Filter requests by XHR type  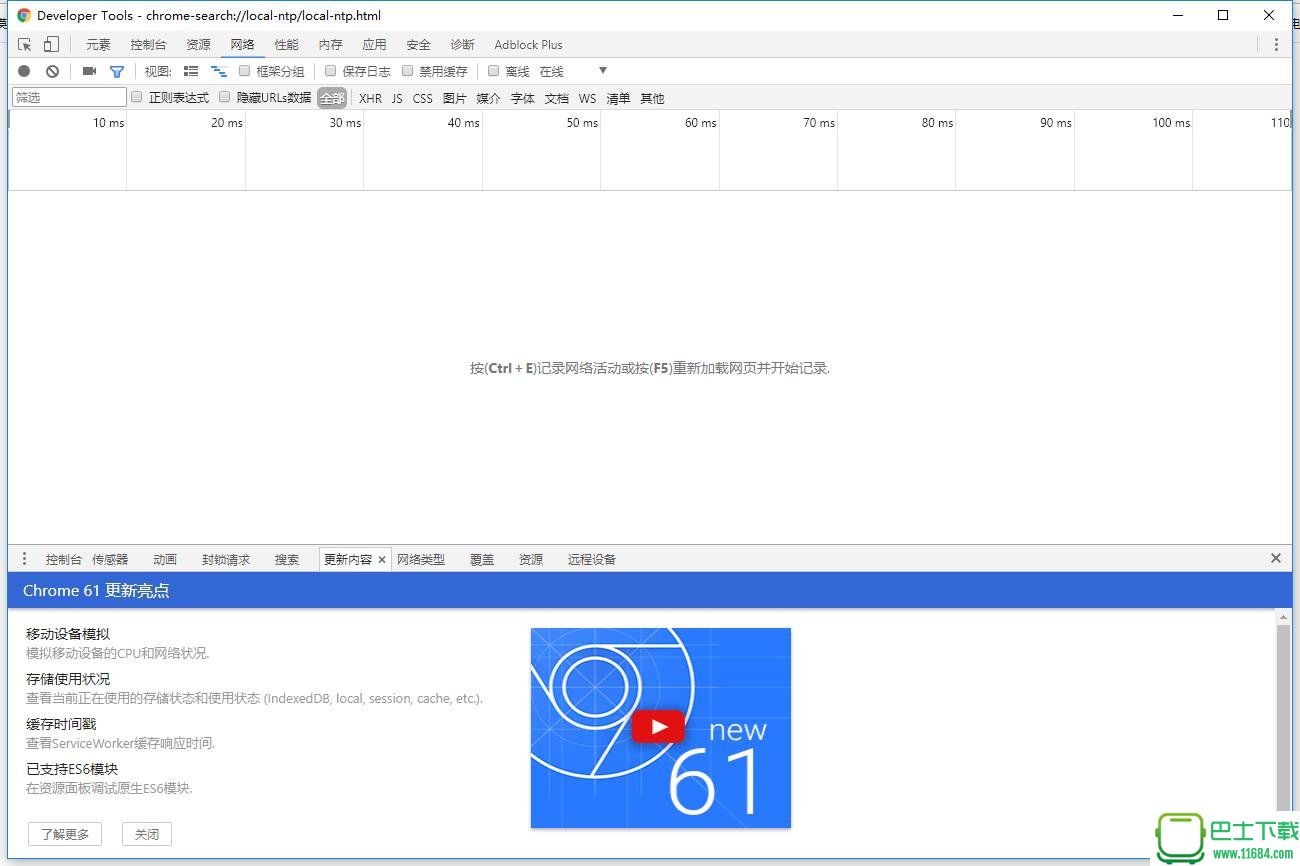pos(370,98)
